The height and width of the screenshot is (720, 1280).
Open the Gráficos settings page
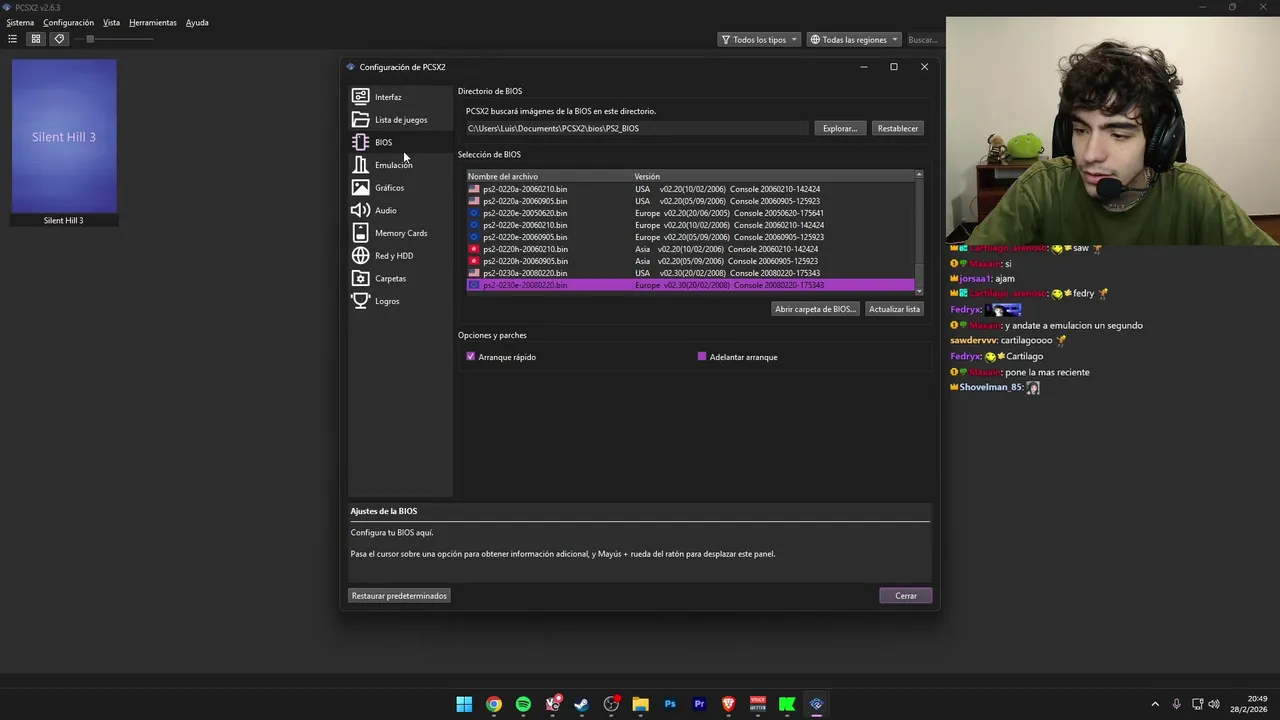(x=400, y=188)
